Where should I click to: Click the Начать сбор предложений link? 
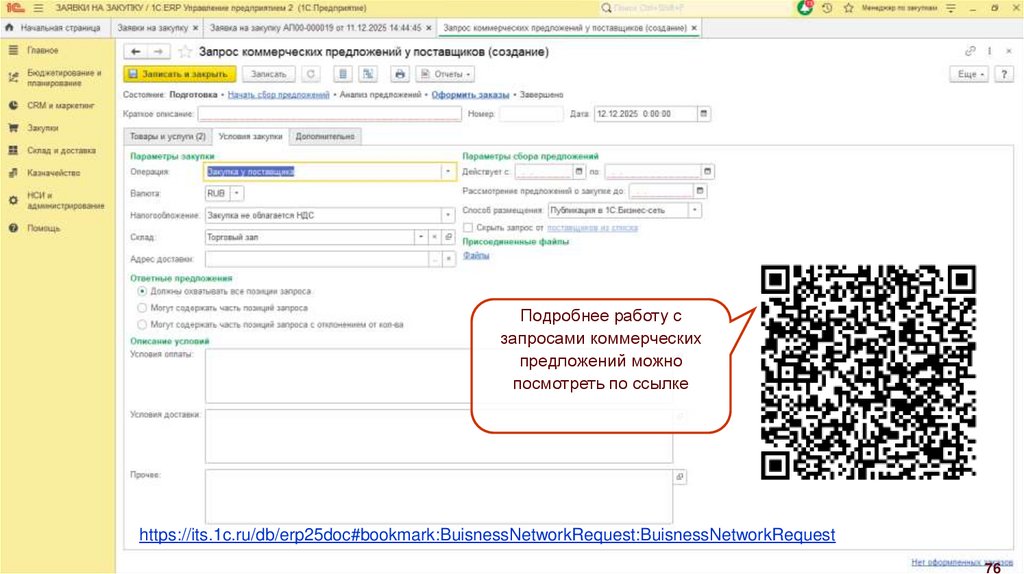click(x=278, y=95)
